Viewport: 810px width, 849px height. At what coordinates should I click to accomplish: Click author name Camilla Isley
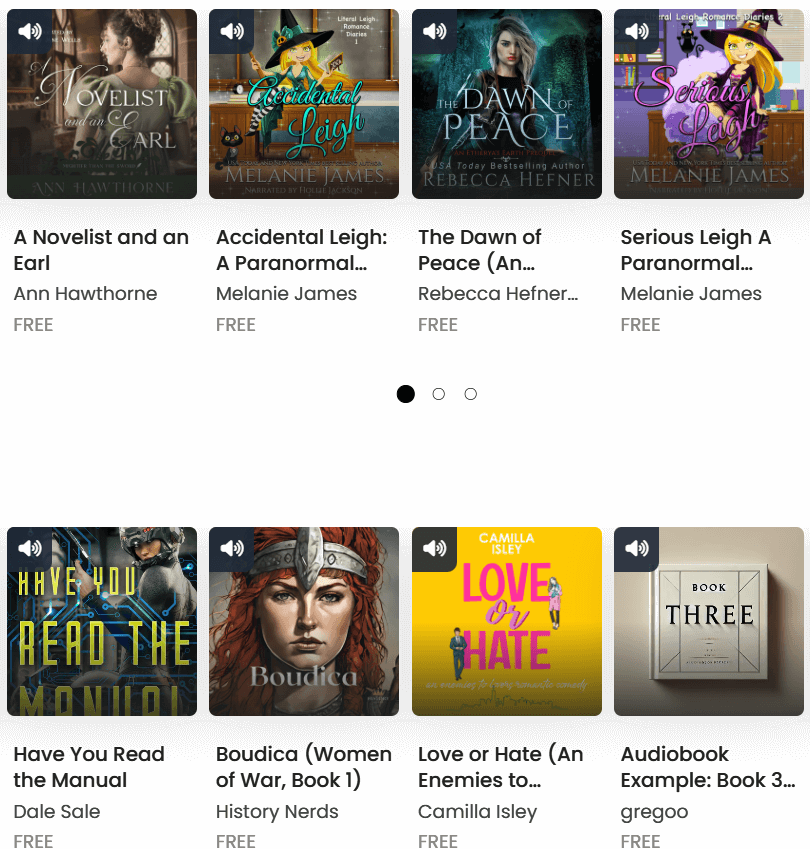click(x=478, y=812)
